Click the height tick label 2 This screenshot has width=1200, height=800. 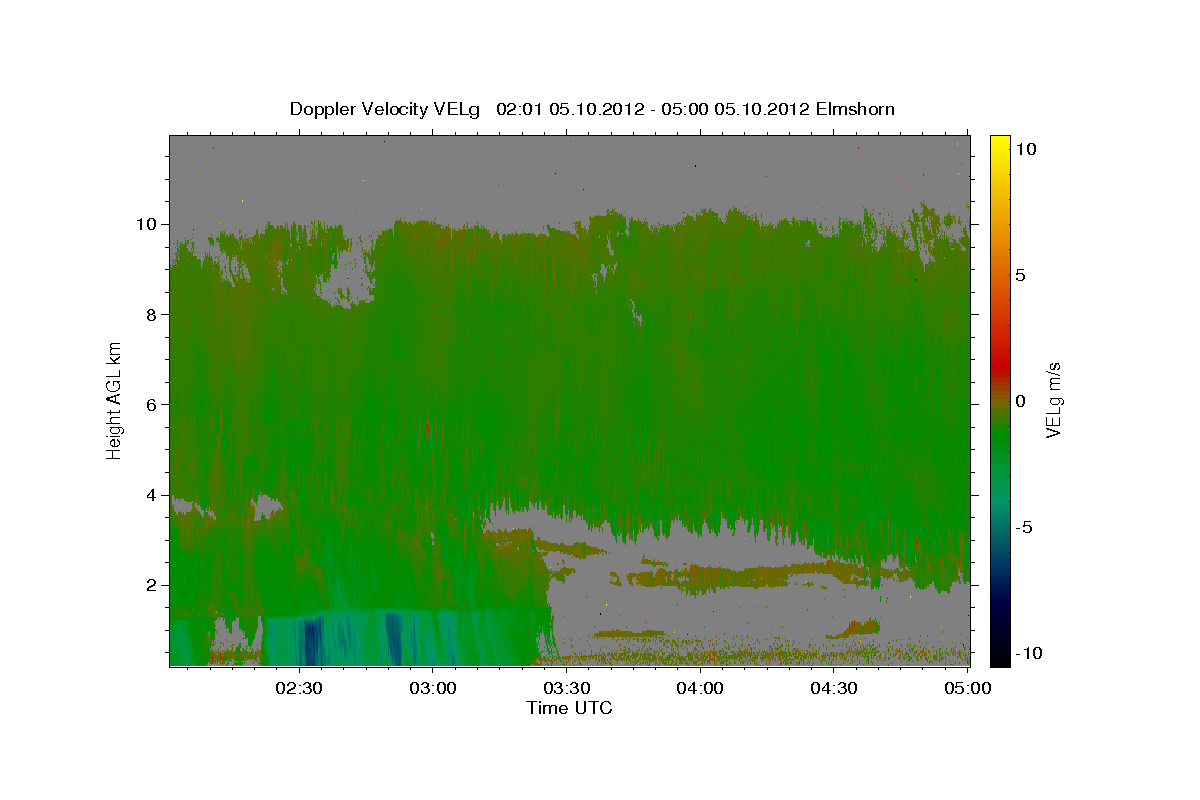point(153,585)
